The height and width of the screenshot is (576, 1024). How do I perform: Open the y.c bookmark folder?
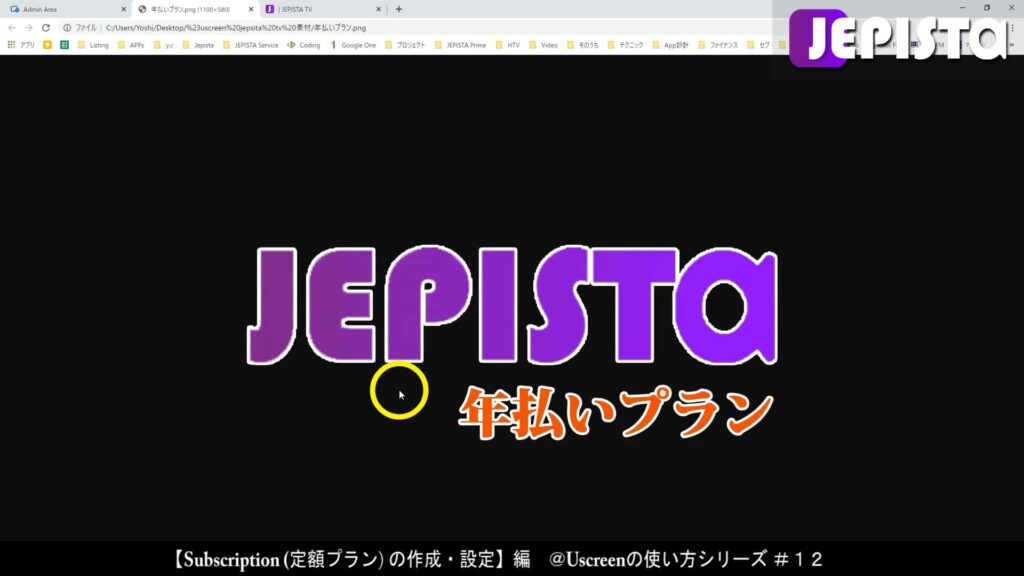[x=163, y=45]
